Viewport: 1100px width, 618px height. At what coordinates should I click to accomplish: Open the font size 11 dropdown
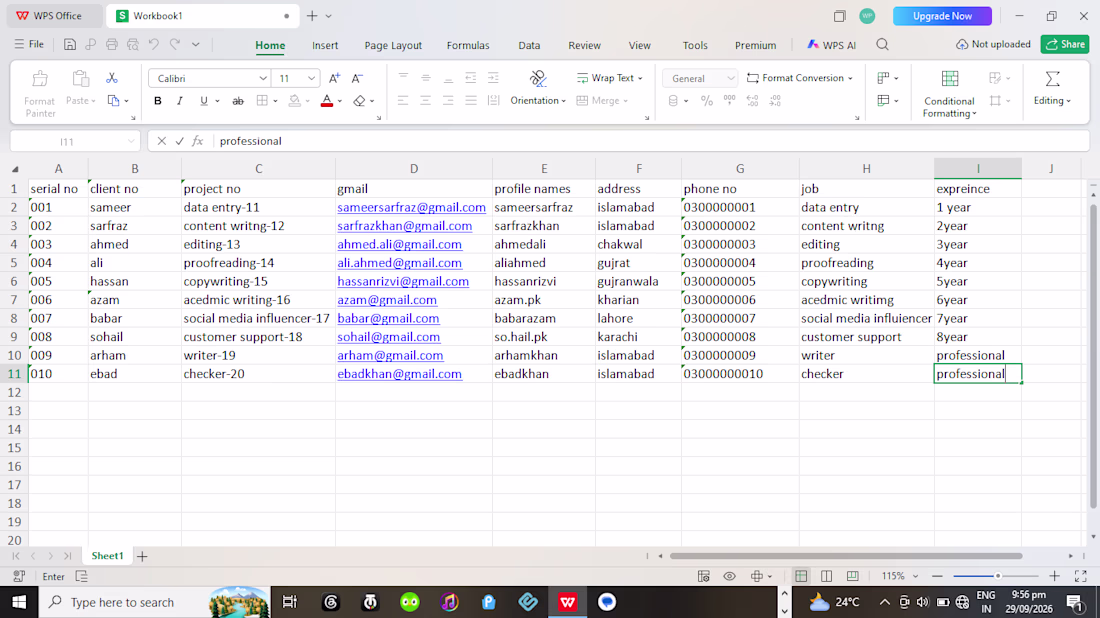(x=311, y=79)
